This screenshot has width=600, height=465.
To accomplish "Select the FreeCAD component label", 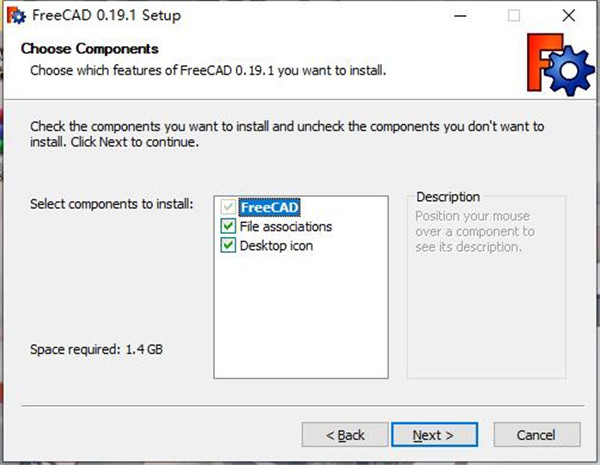I will (x=270, y=207).
